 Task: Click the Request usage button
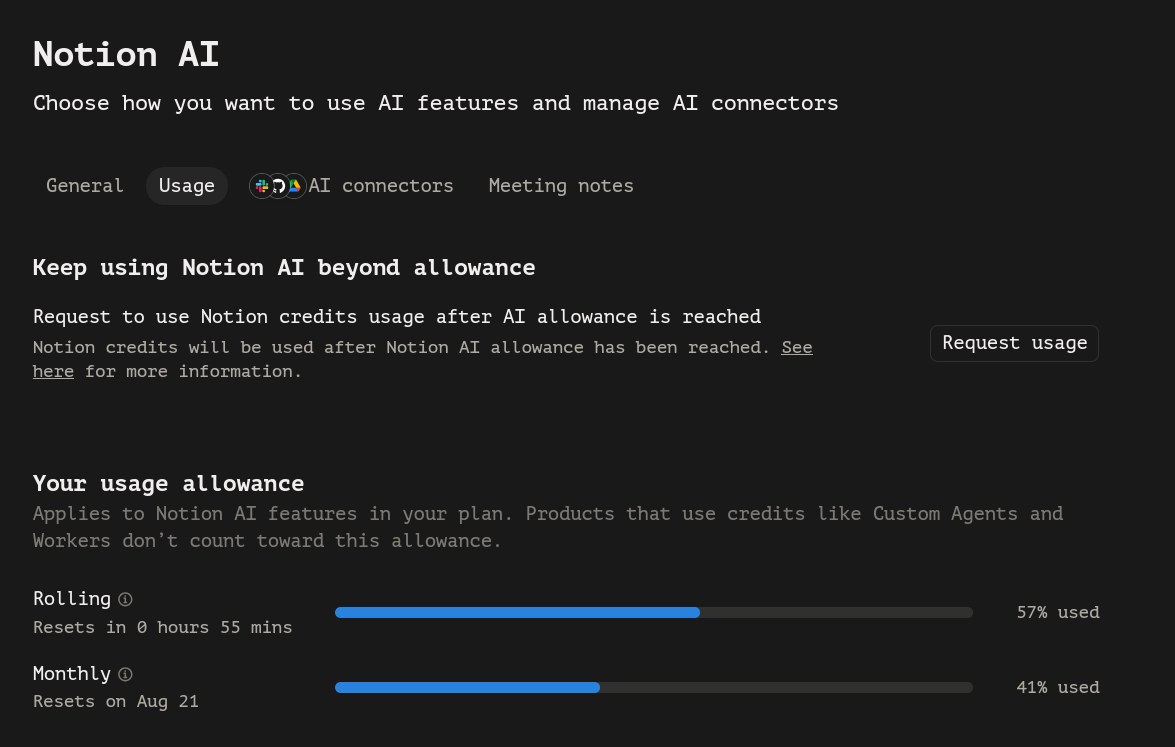(x=1014, y=343)
